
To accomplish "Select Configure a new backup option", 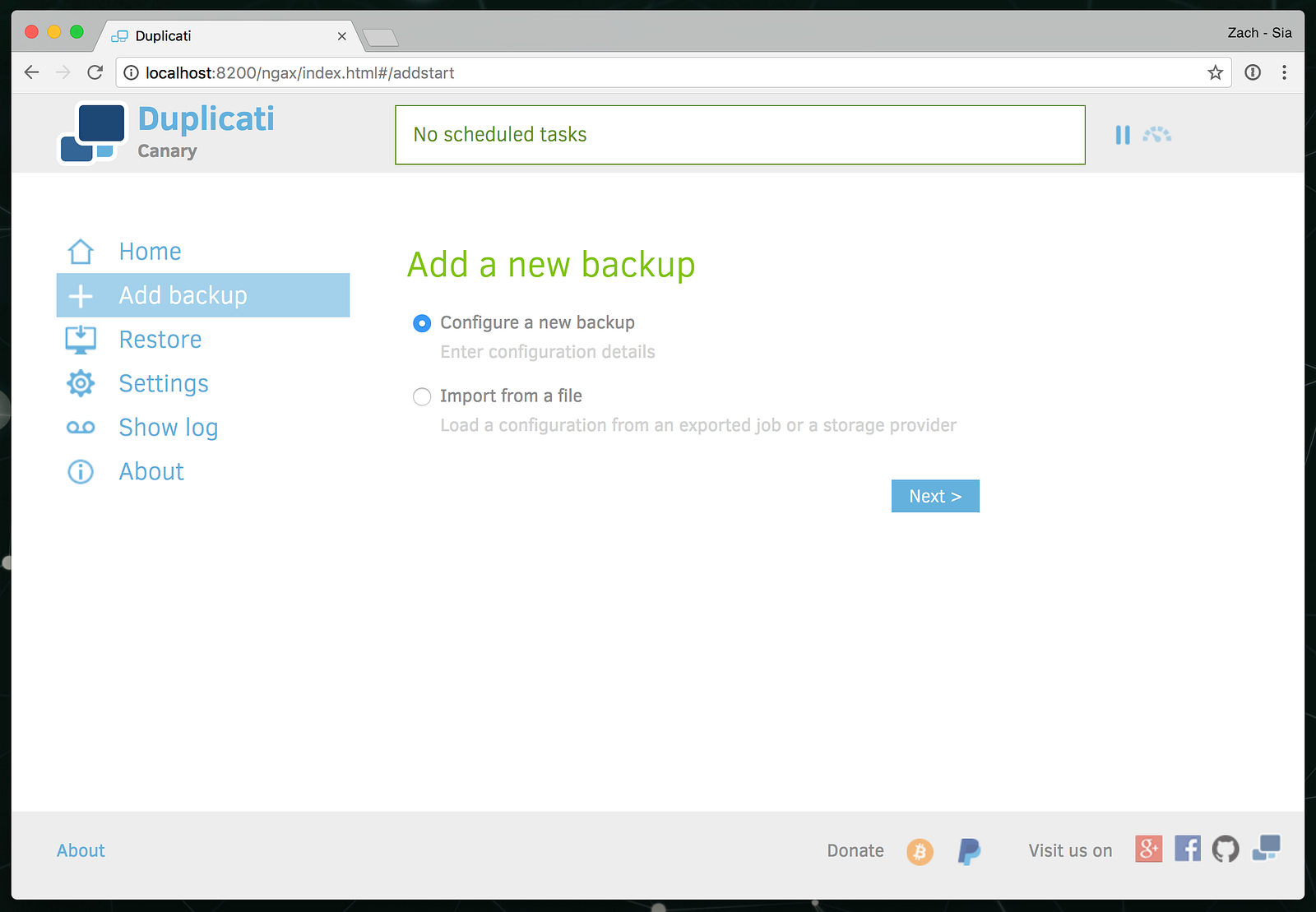I will click(x=422, y=323).
